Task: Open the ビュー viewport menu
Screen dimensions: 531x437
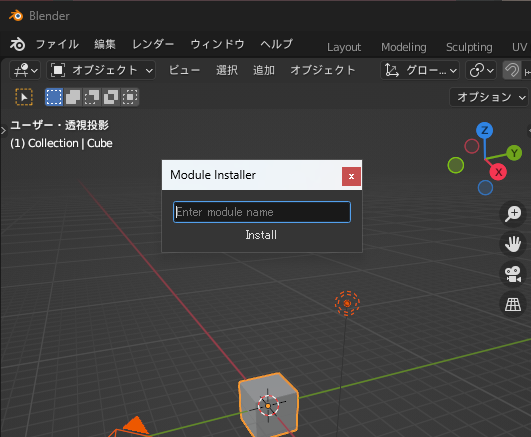Action: 185,70
